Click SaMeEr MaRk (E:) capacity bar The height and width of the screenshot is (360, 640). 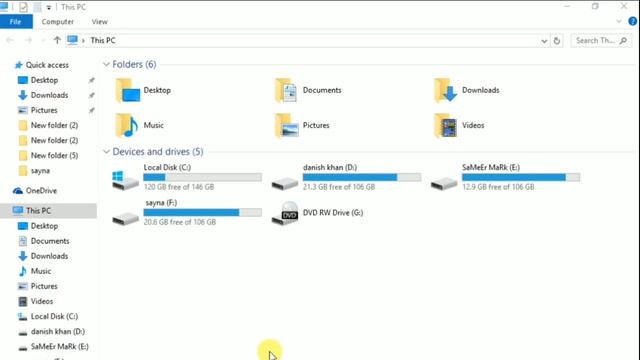pos(521,177)
